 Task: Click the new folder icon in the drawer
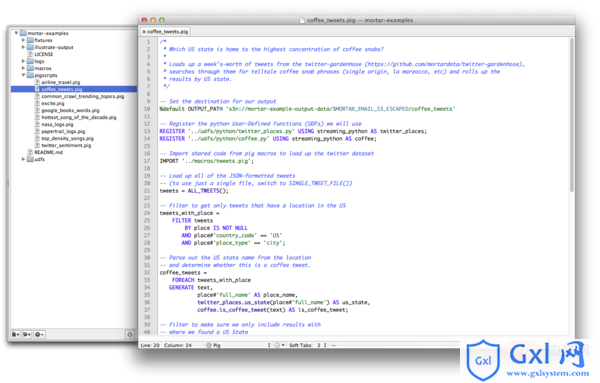(27, 334)
